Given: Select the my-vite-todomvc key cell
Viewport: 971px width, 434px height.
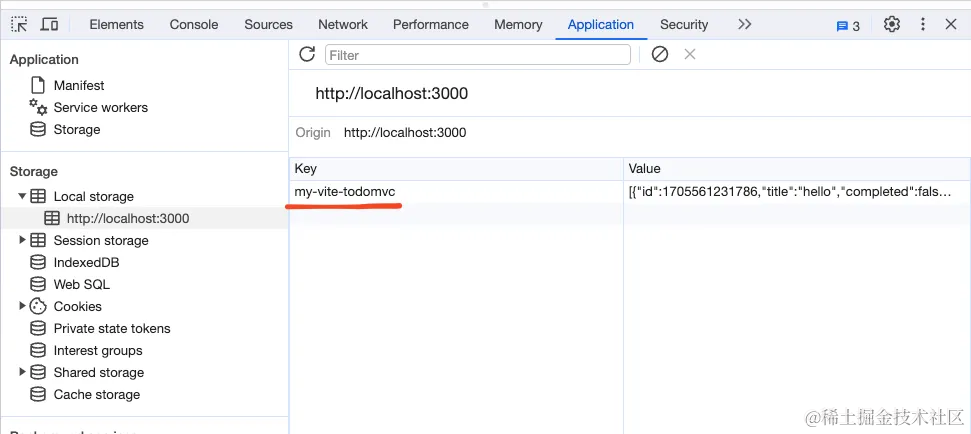Looking at the screenshot, I should 456,192.
